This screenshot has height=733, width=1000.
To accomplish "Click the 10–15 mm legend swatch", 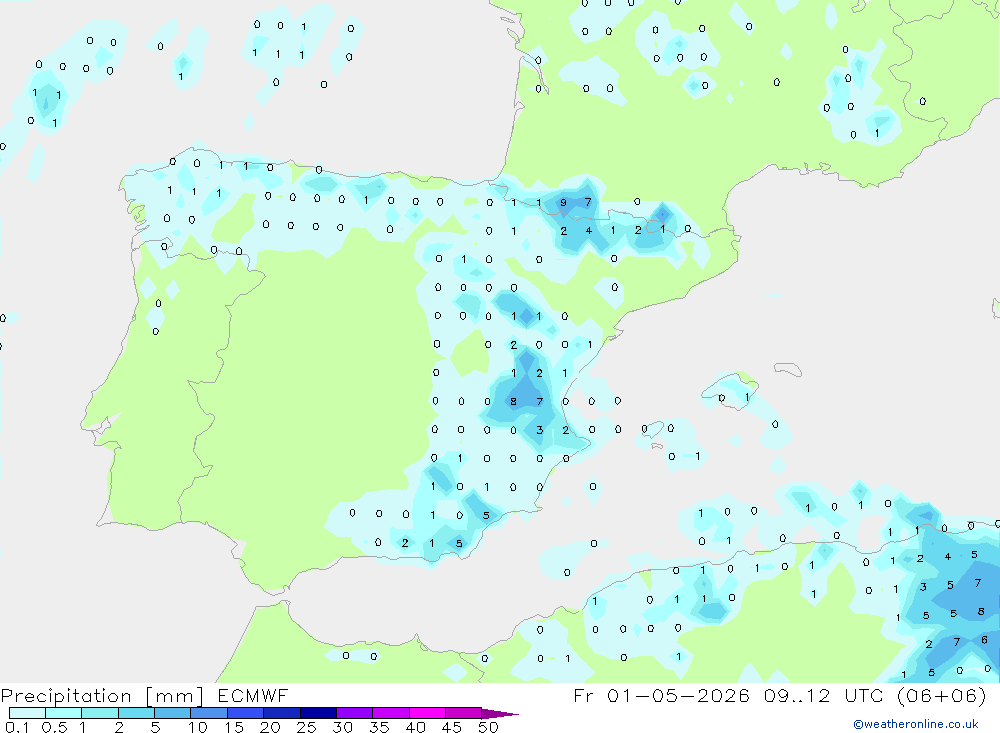I will (209, 713).
